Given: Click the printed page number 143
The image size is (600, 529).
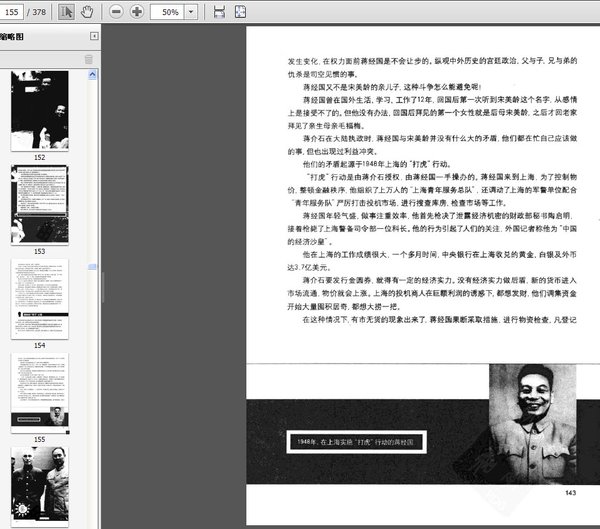Looking at the screenshot, I should click(x=571, y=493).
